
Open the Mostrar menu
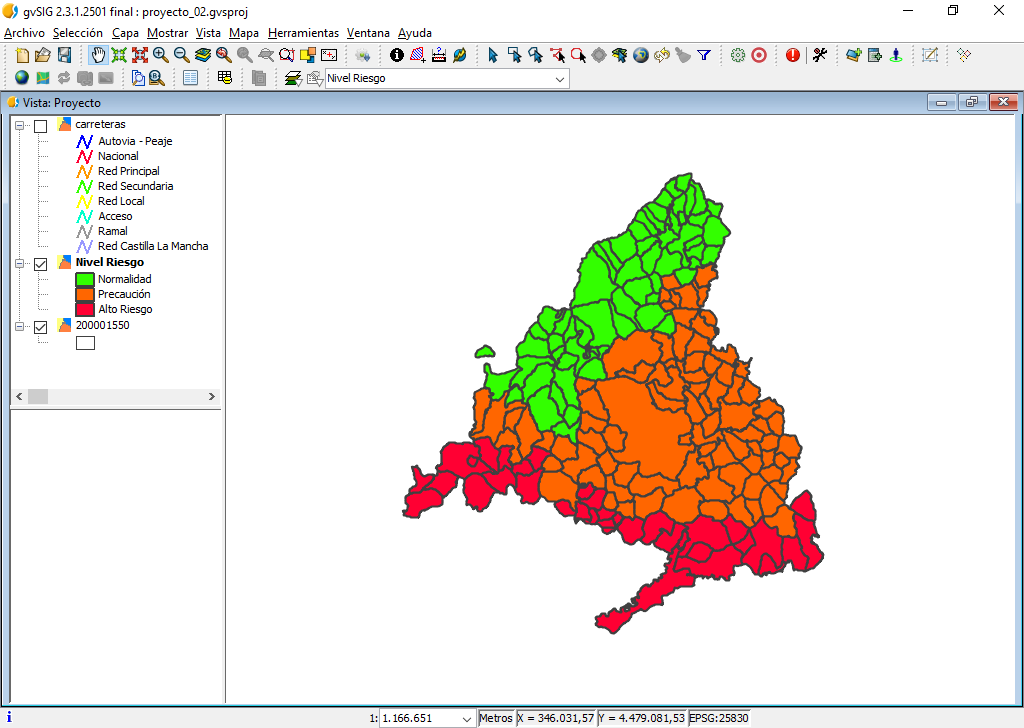[167, 33]
